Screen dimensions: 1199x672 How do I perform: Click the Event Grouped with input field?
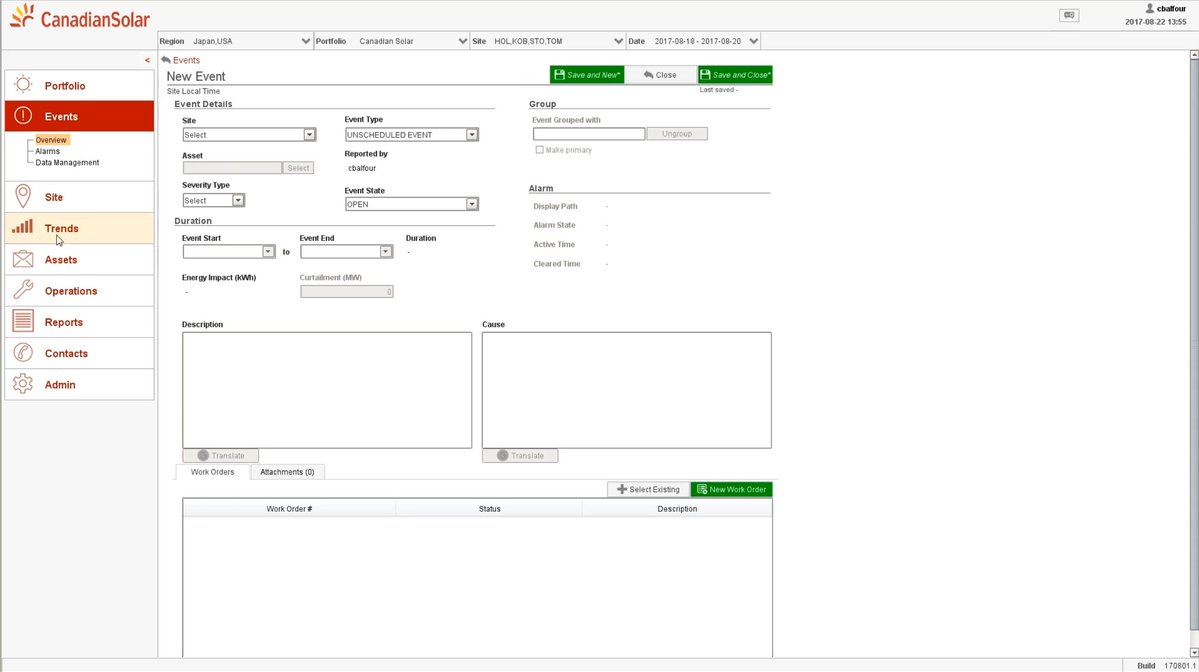(x=589, y=134)
